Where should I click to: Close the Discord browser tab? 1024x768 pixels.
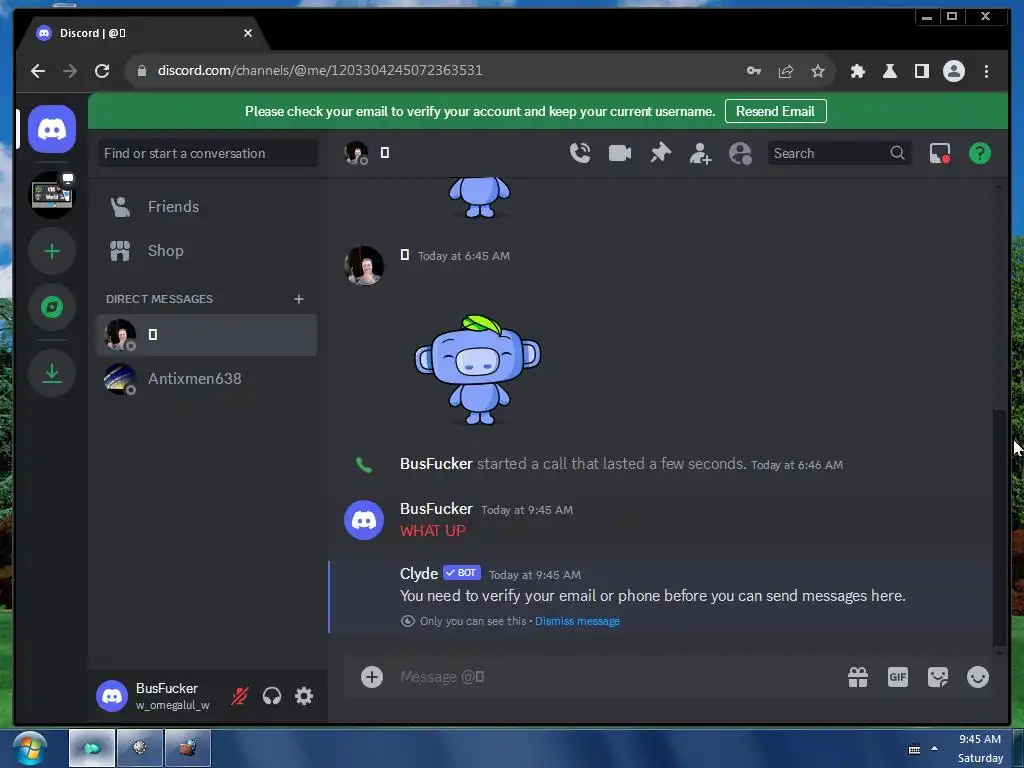click(248, 33)
